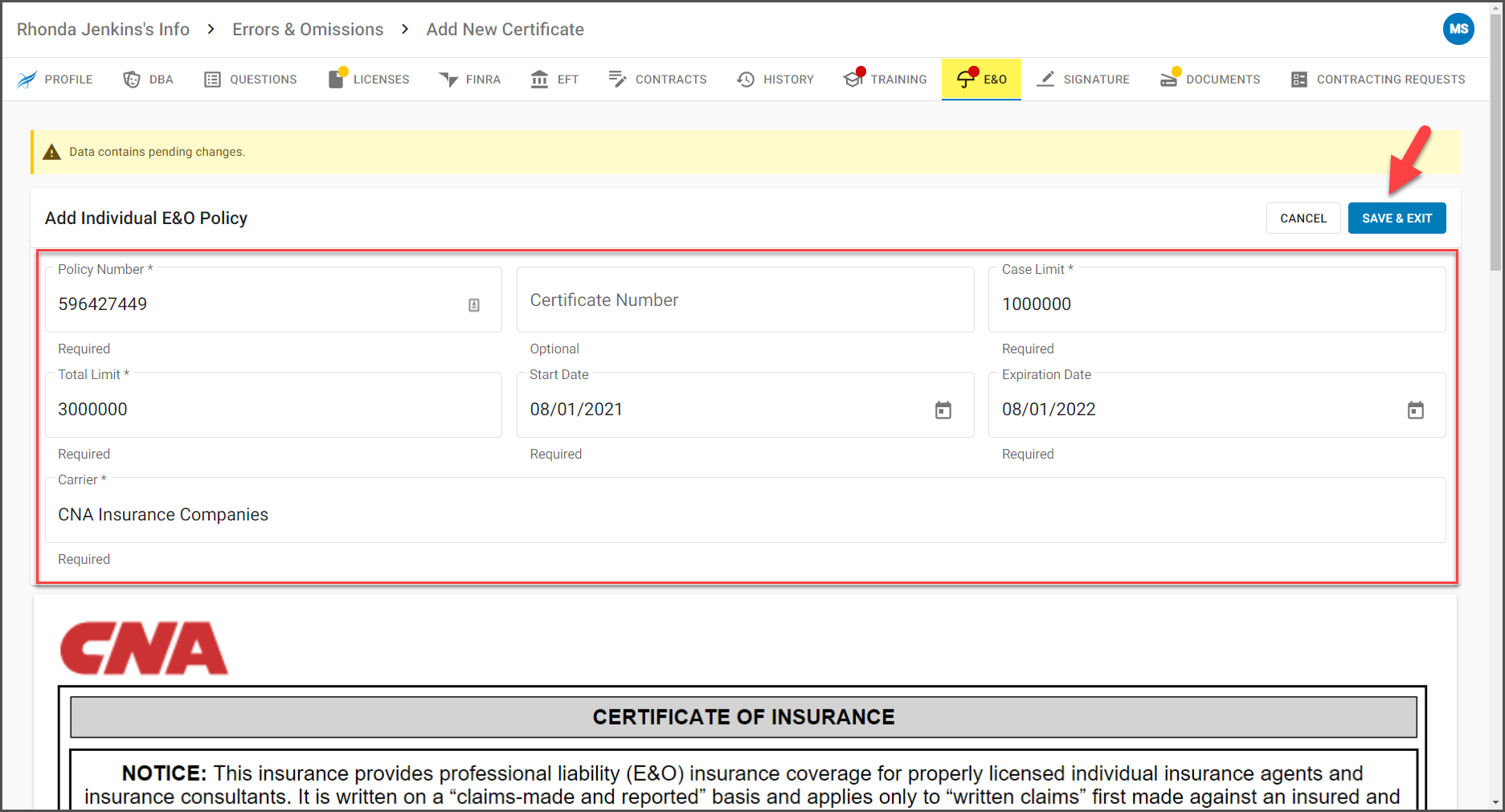
Task: Click the CNA logo in certificate preview
Action: click(144, 648)
